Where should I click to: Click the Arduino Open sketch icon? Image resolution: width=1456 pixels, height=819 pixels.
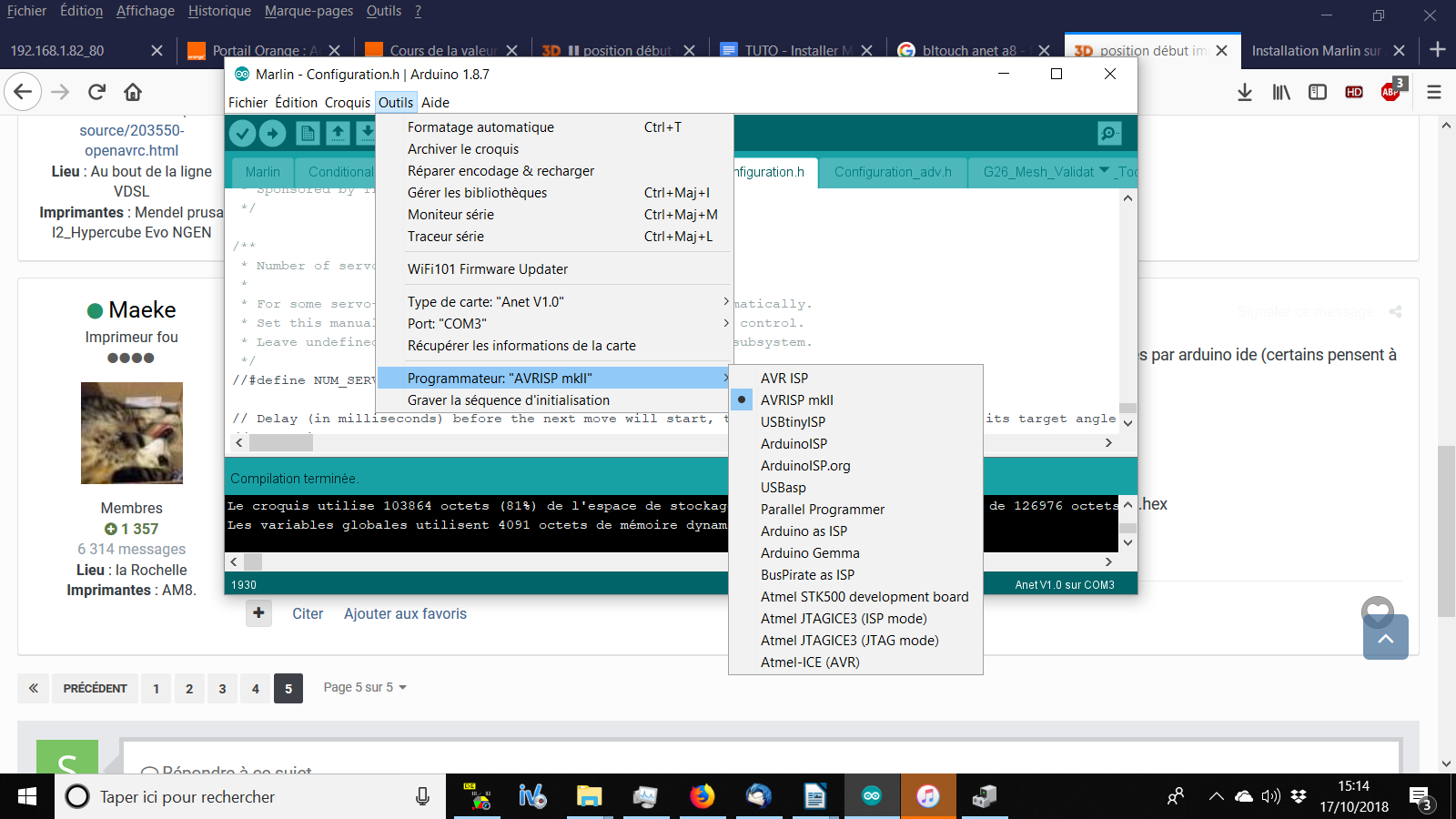coord(338,134)
